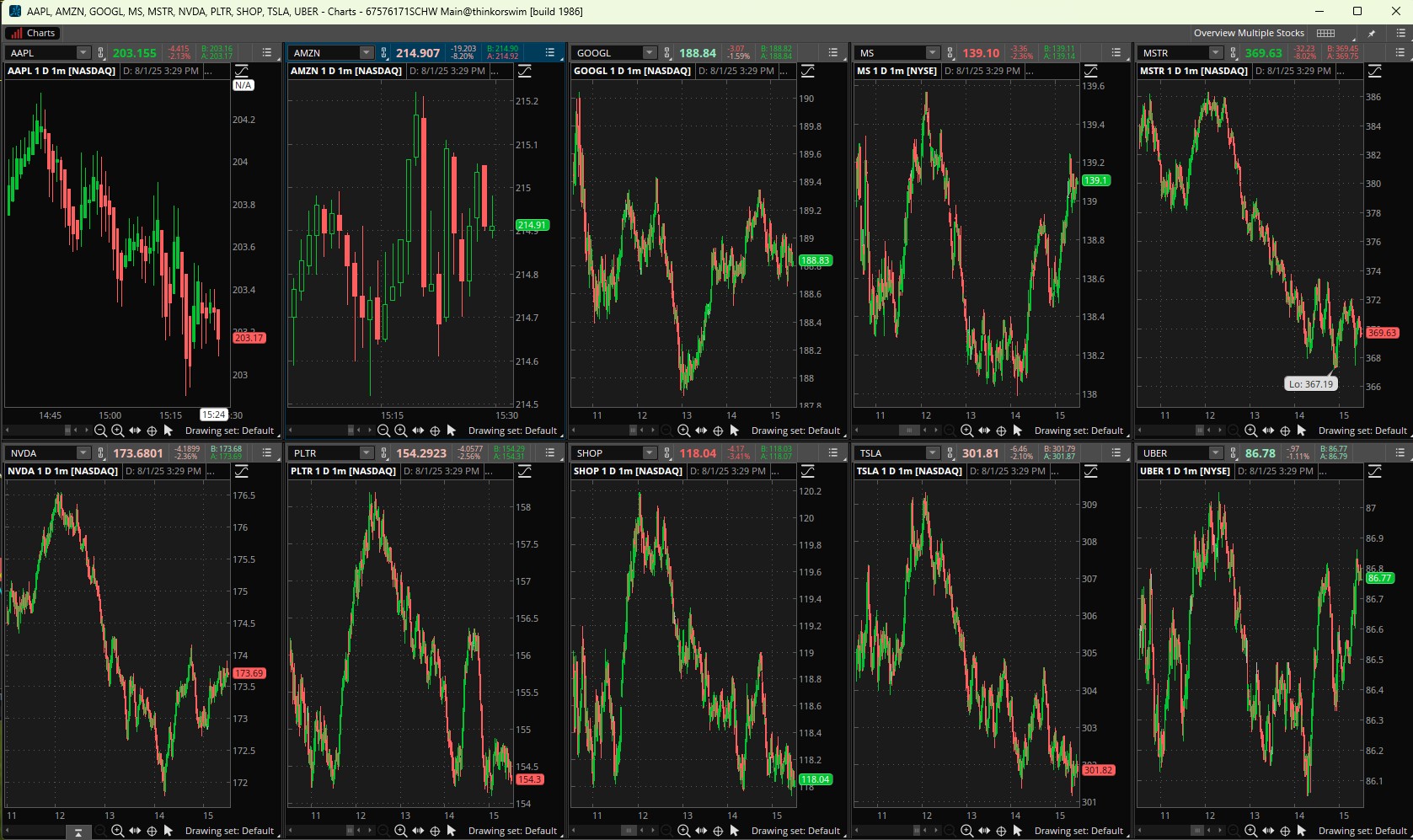Open Drawing set: Default on SHOP chart
This screenshot has width=1413, height=840.
click(x=795, y=831)
